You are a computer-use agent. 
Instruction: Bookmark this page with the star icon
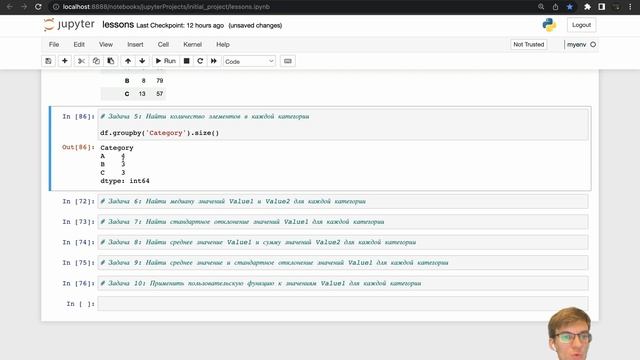[x=570, y=7]
